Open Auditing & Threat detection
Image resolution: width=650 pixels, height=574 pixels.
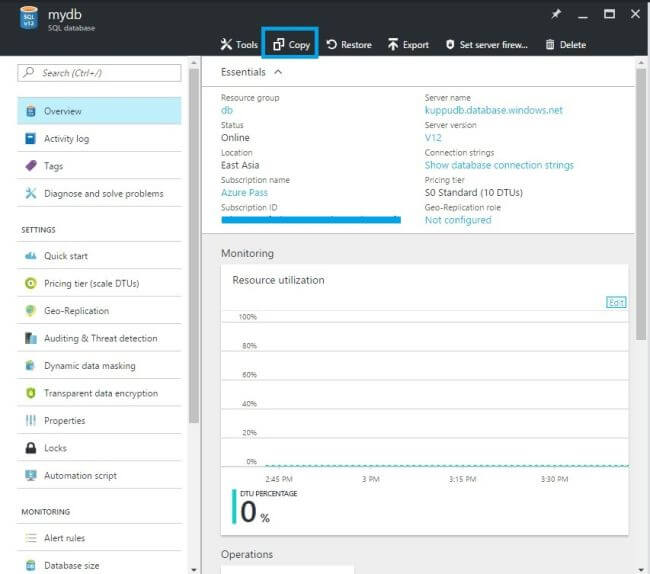pos(99,338)
